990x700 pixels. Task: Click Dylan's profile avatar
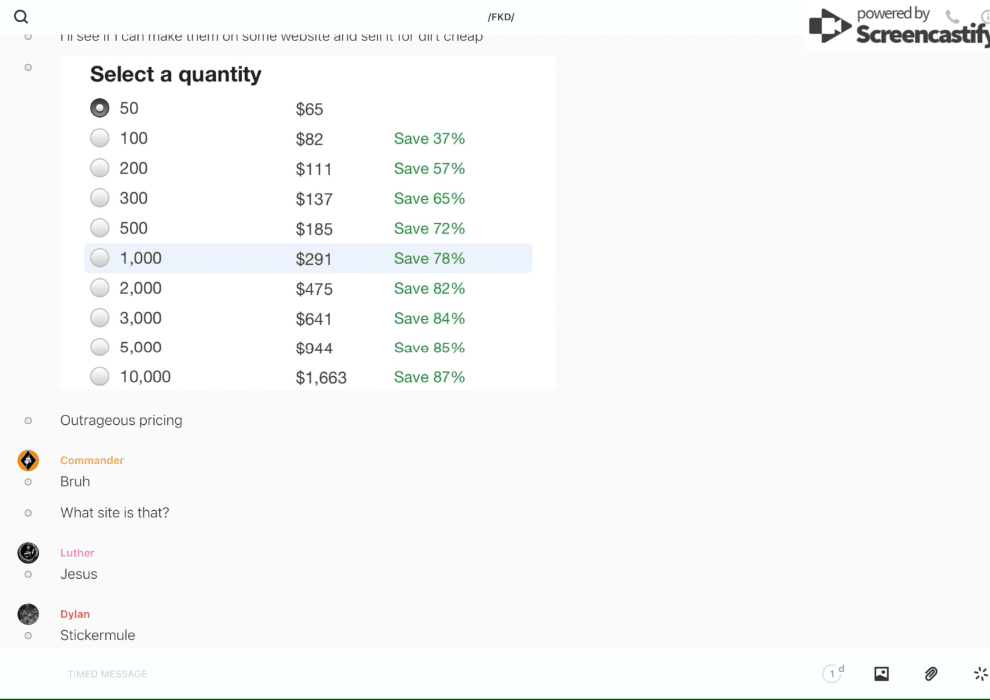point(28,614)
